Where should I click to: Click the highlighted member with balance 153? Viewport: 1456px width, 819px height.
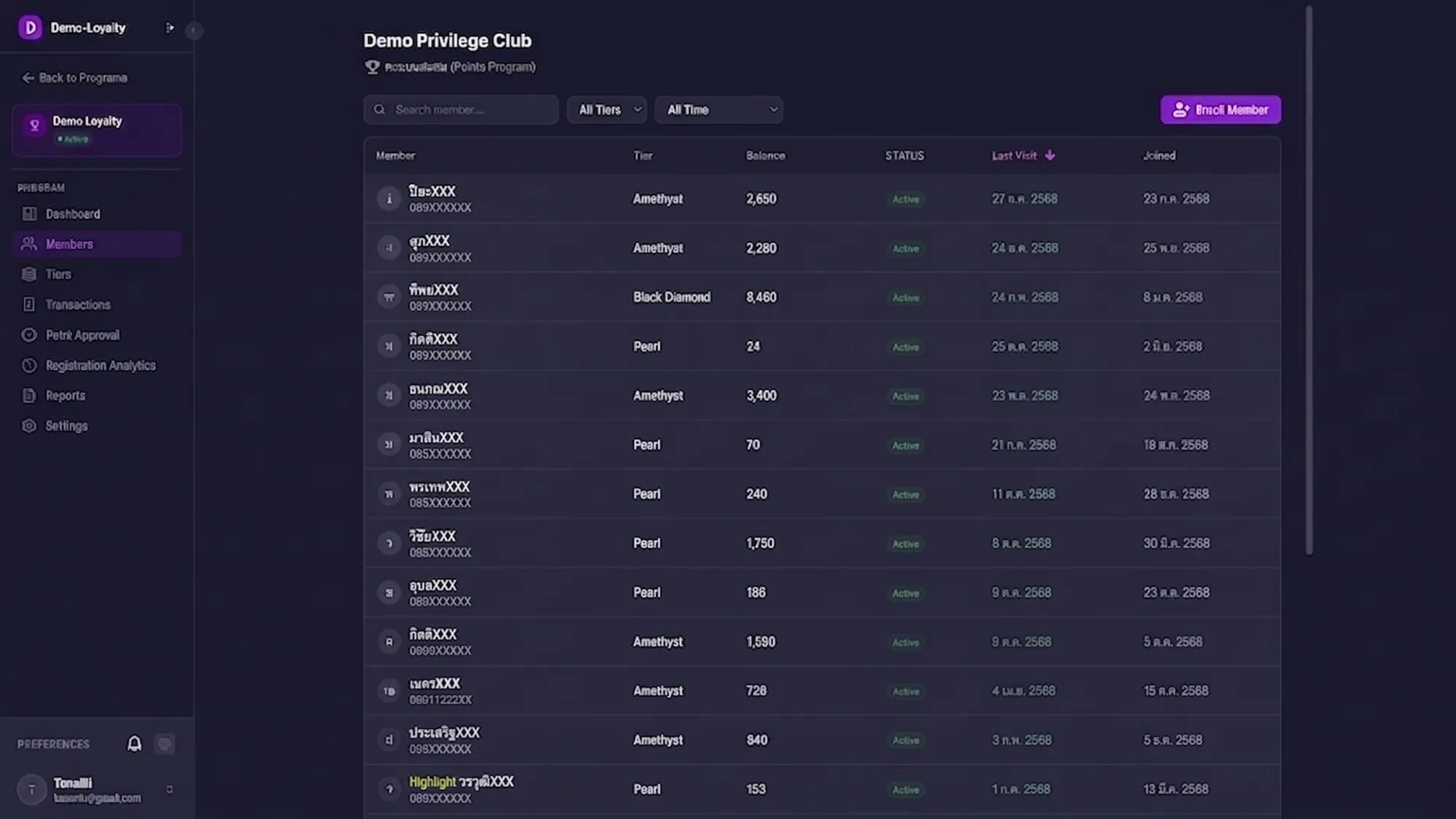coord(823,789)
